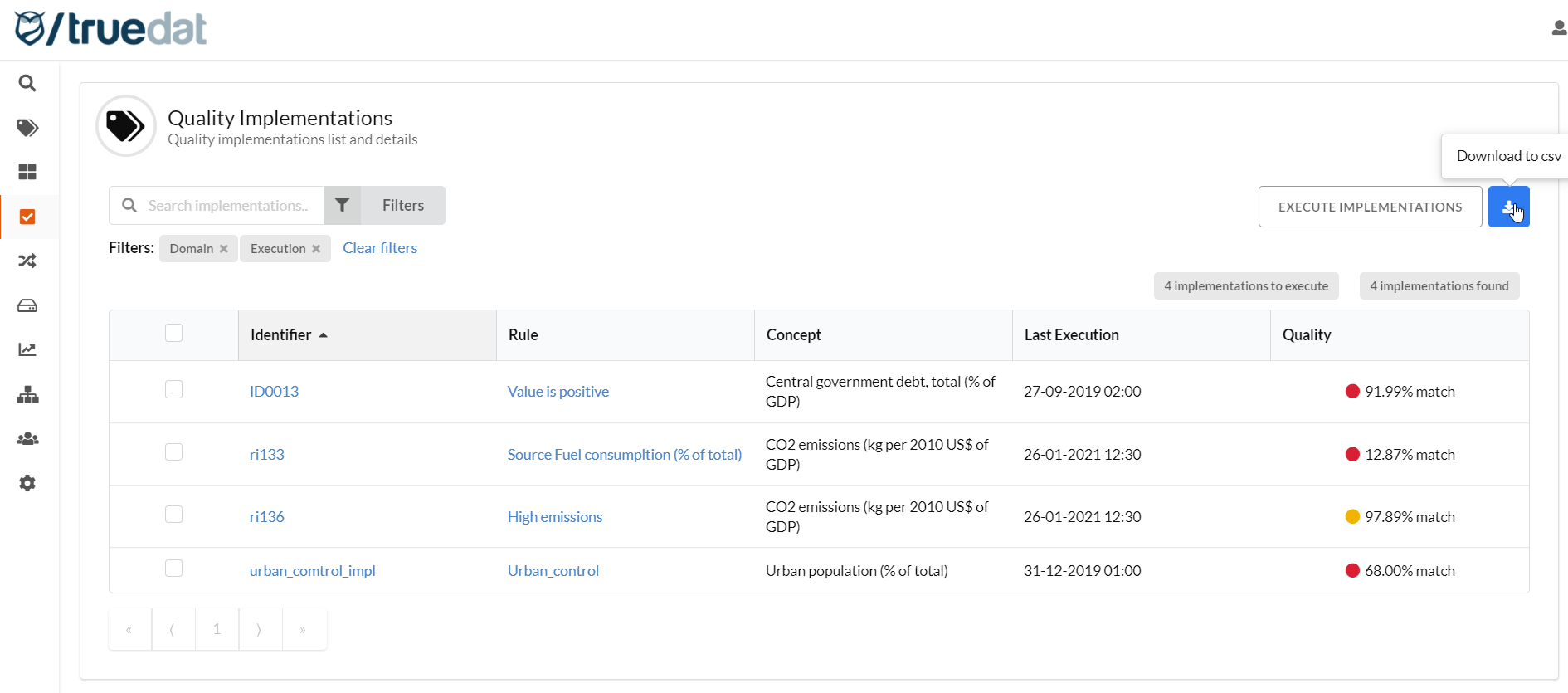Screen dimensions: 1568x693
Task: Focus the Search implementations input field
Action: 228,205
